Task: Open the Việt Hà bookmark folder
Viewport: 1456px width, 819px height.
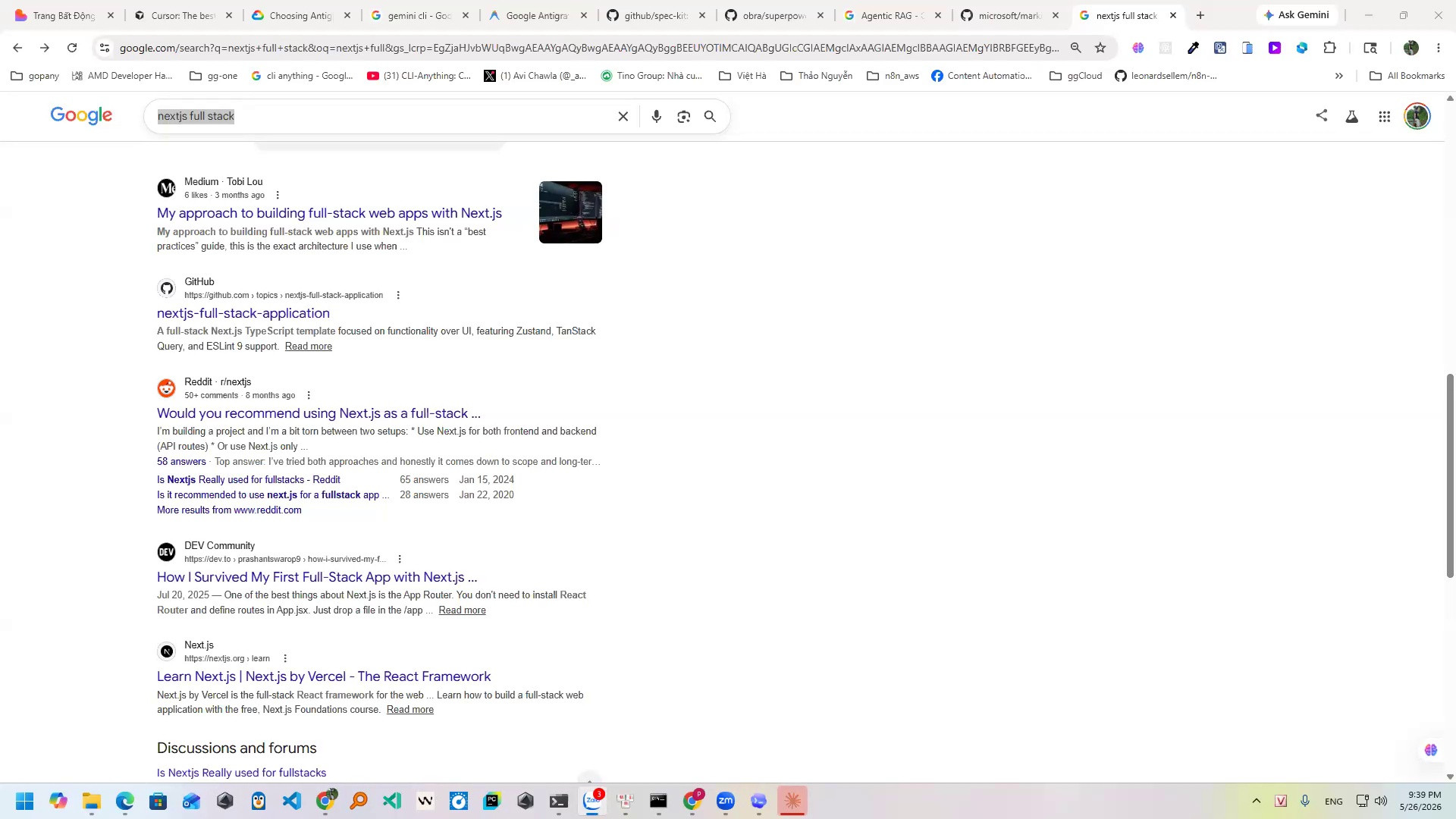Action: click(x=743, y=76)
